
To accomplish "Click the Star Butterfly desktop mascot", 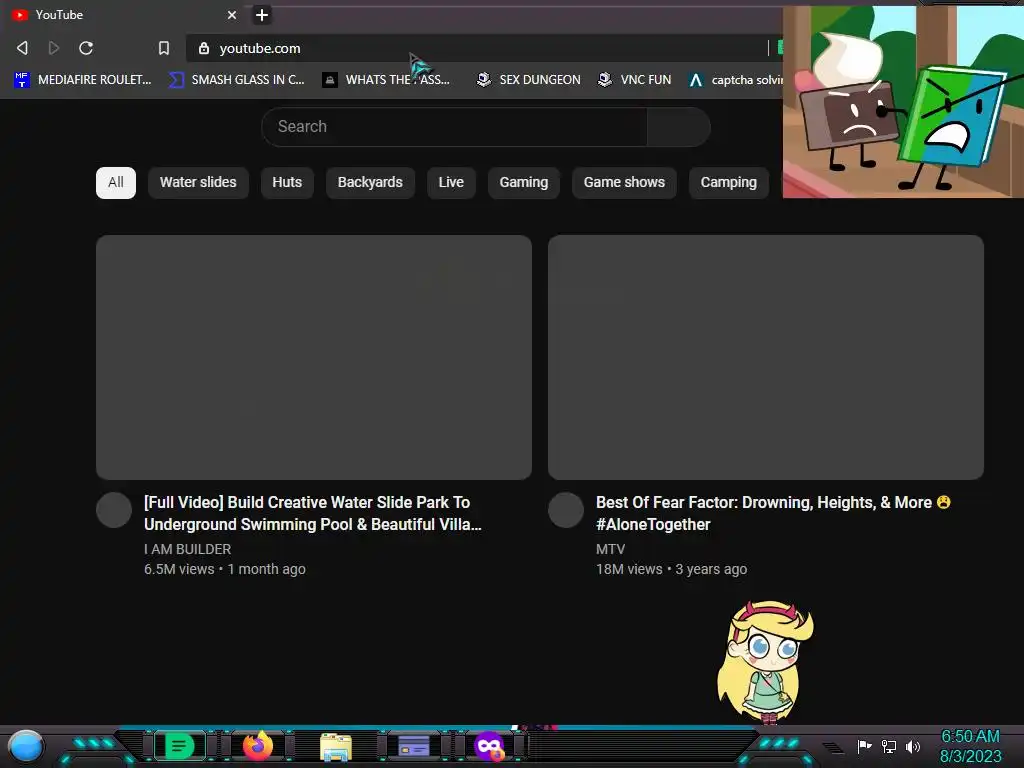I will click(765, 662).
